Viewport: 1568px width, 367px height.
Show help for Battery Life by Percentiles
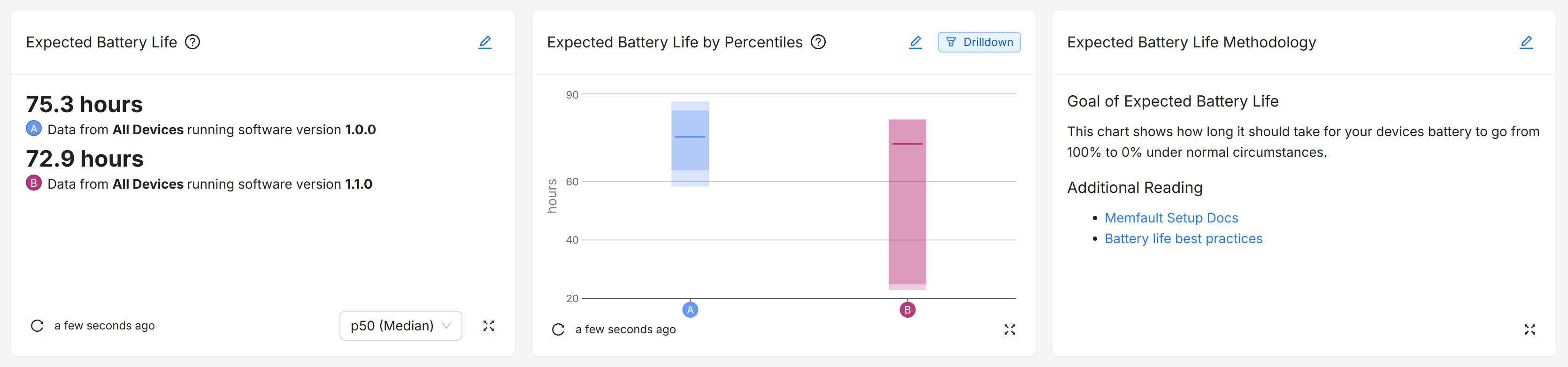point(818,43)
